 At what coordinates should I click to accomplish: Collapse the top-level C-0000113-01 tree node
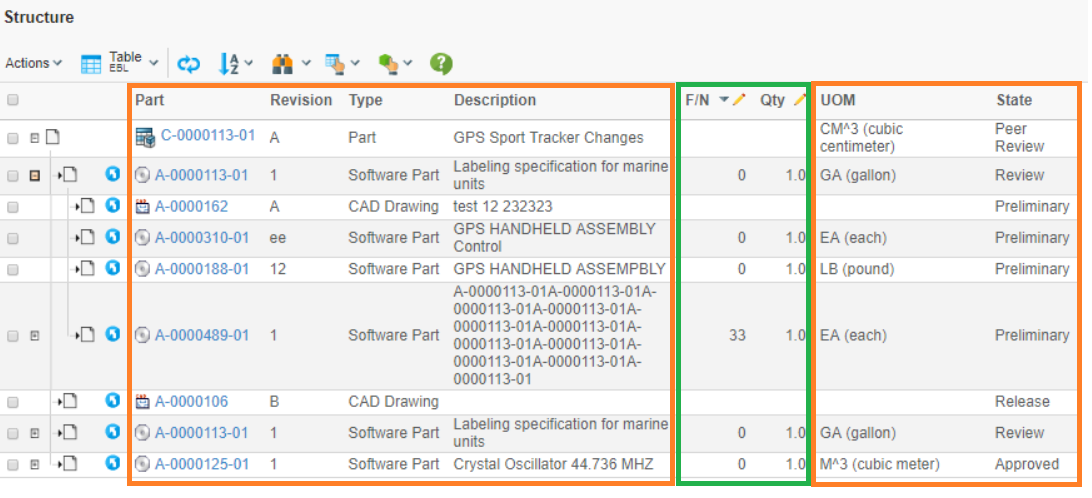pyautogui.click(x=35, y=137)
